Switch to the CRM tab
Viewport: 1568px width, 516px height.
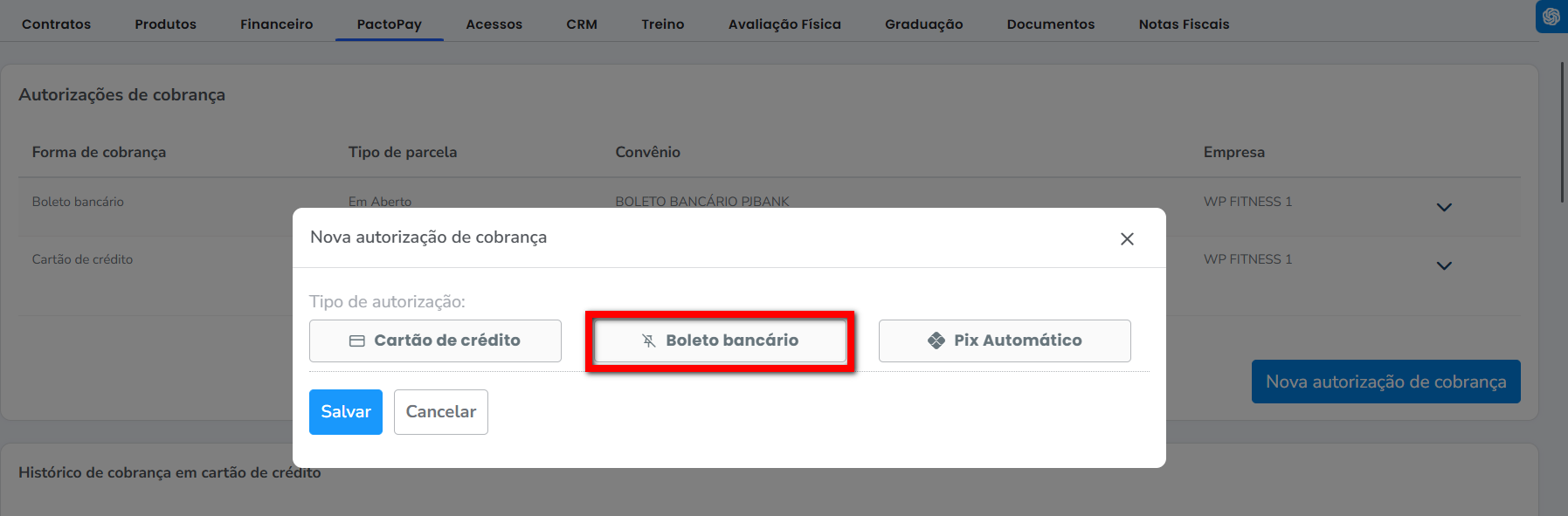pyautogui.click(x=581, y=24)
